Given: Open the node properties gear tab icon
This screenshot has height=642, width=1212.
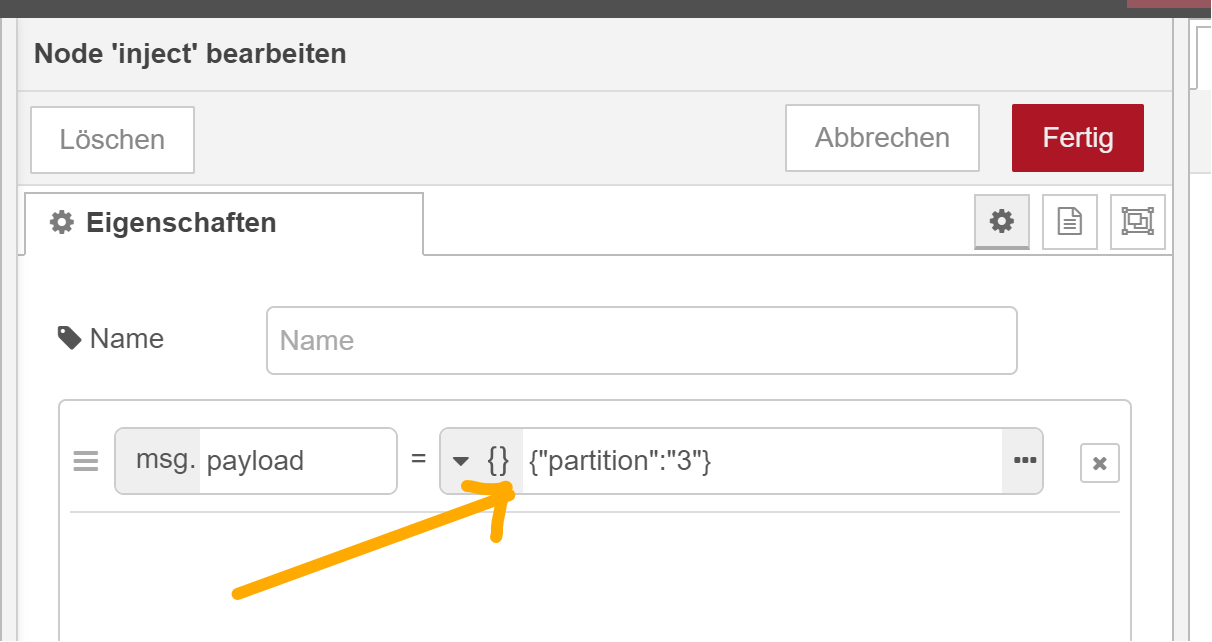Looking at the screenshot, I should pos(1001,221).
